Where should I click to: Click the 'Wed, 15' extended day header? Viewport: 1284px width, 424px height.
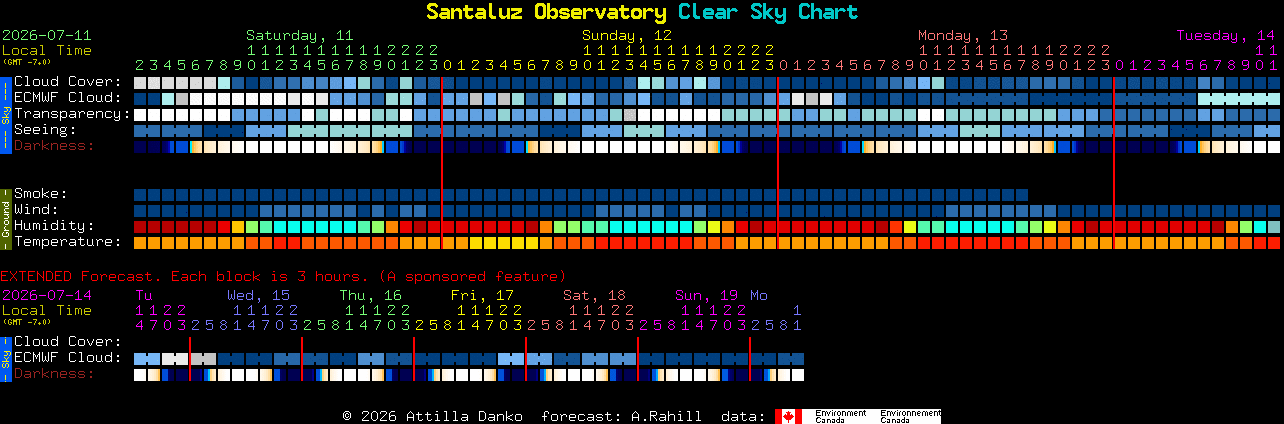tap(258, 295)
